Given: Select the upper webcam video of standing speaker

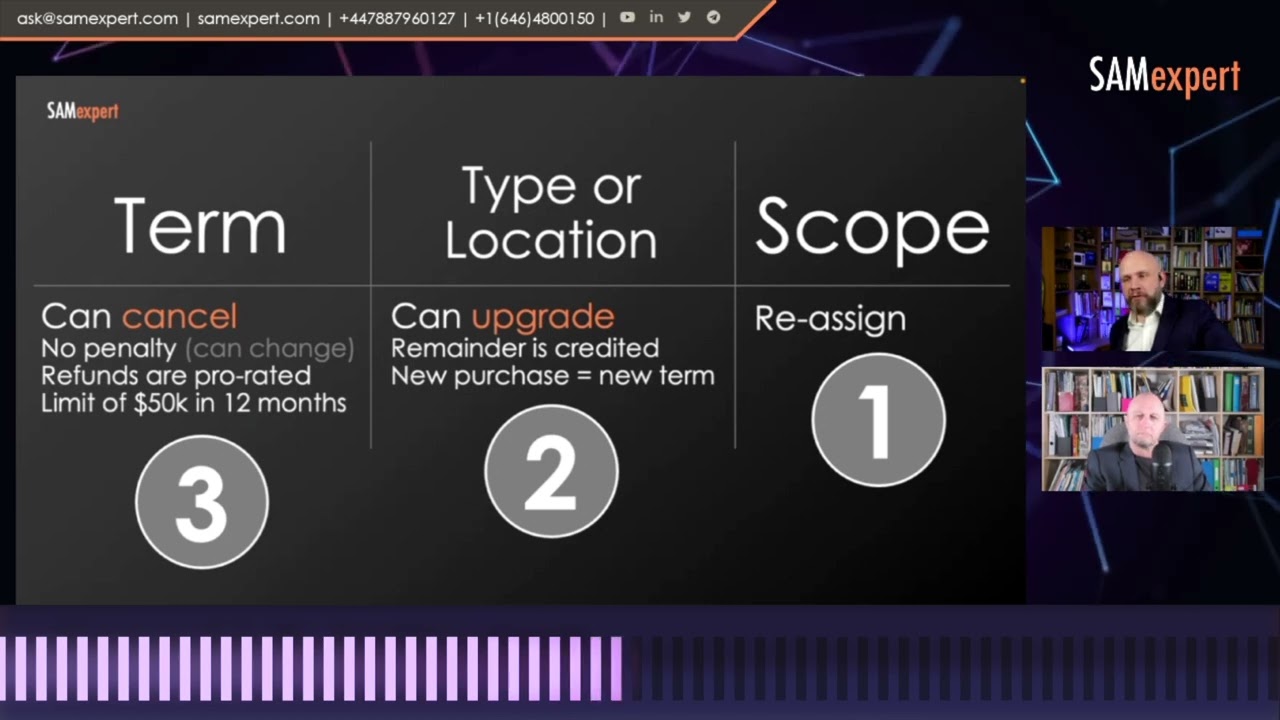Looking at the screenshot, I should tap(1153, 289).
